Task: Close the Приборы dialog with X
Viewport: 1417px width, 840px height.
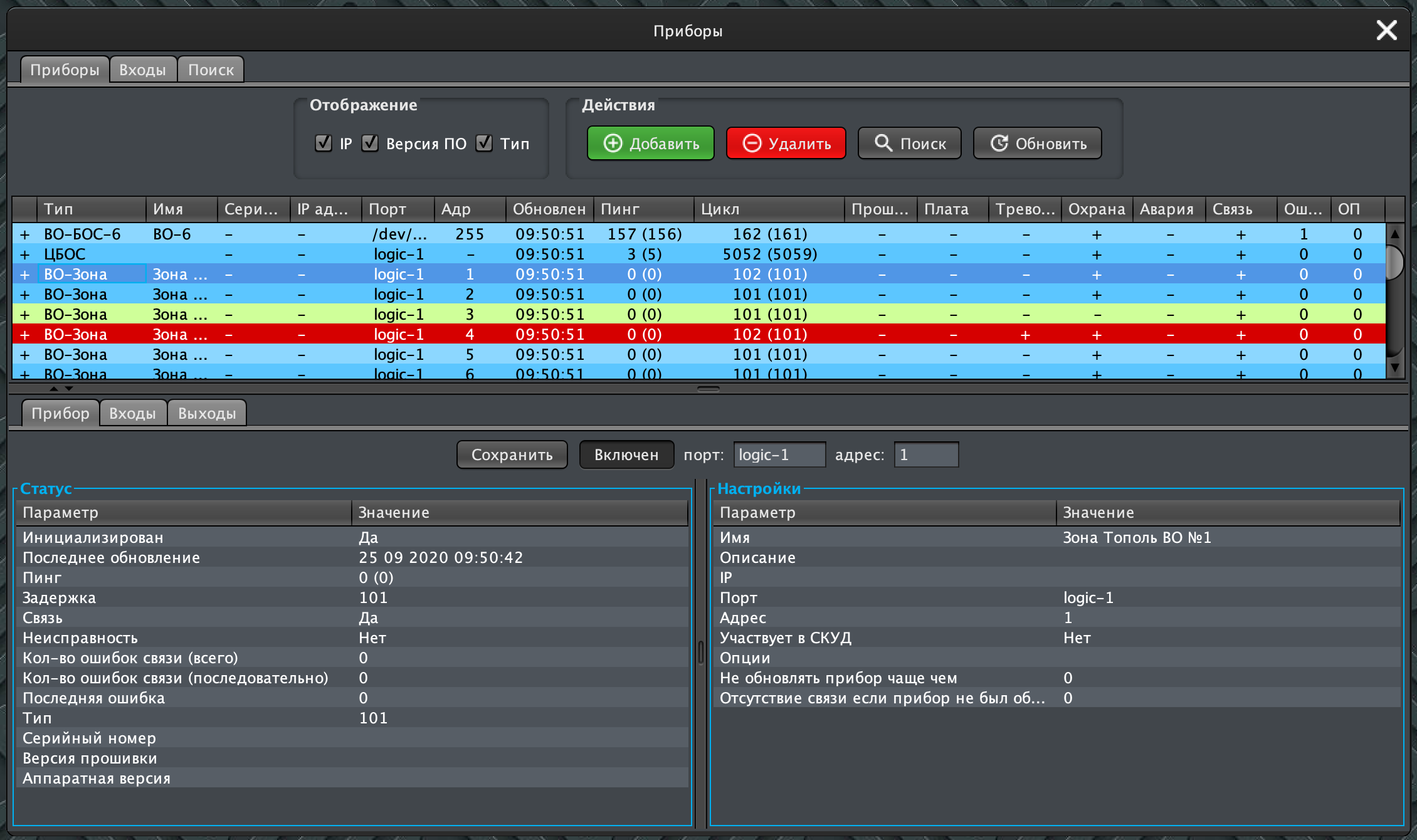Action: [1386, 30]
